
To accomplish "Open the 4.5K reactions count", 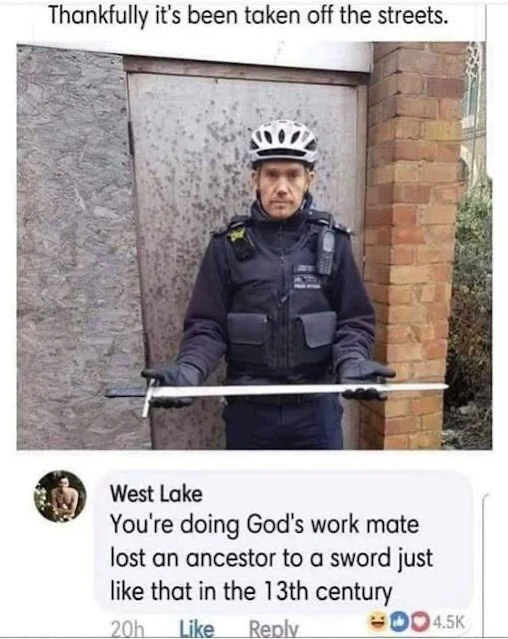I will click(448, 621).
